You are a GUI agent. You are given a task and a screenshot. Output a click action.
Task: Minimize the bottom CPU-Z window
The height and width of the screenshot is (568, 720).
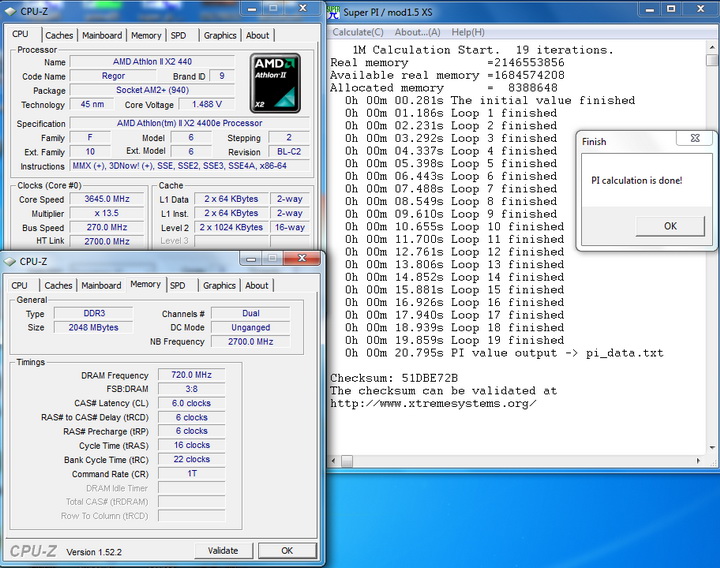click(251, 259)
